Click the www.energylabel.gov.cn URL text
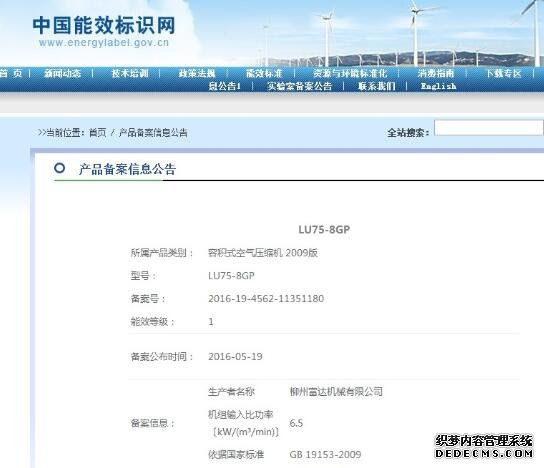544x468 pixels. point(104,43)
